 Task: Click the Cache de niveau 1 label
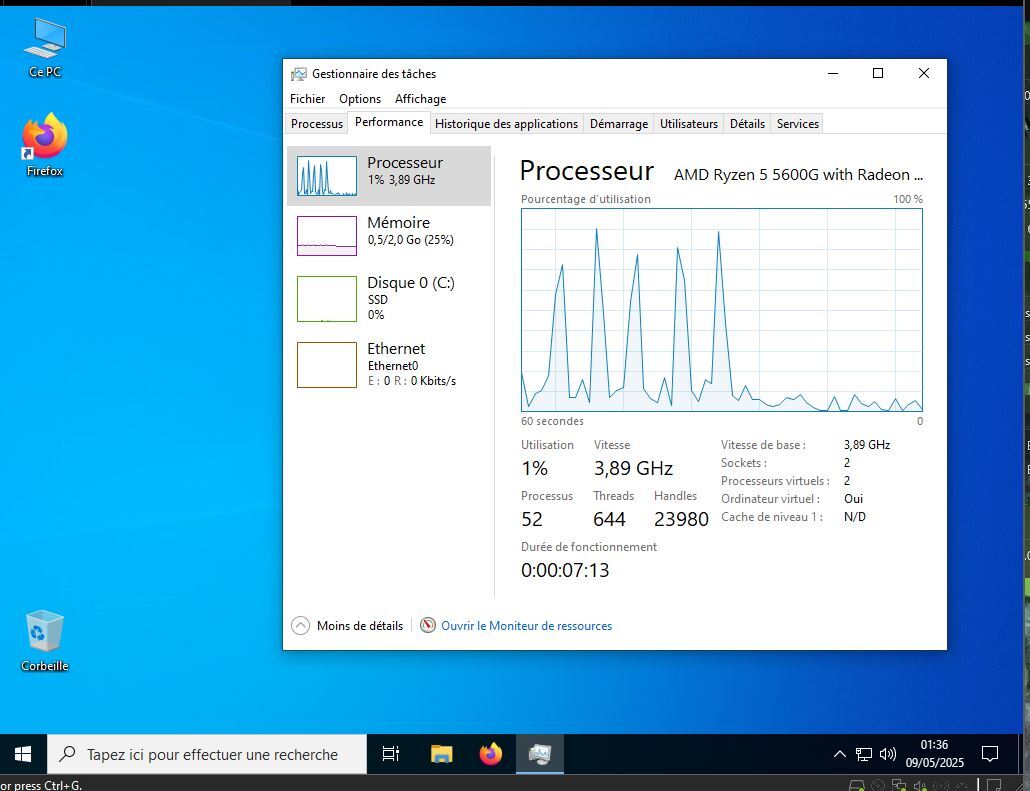(772, 517)
